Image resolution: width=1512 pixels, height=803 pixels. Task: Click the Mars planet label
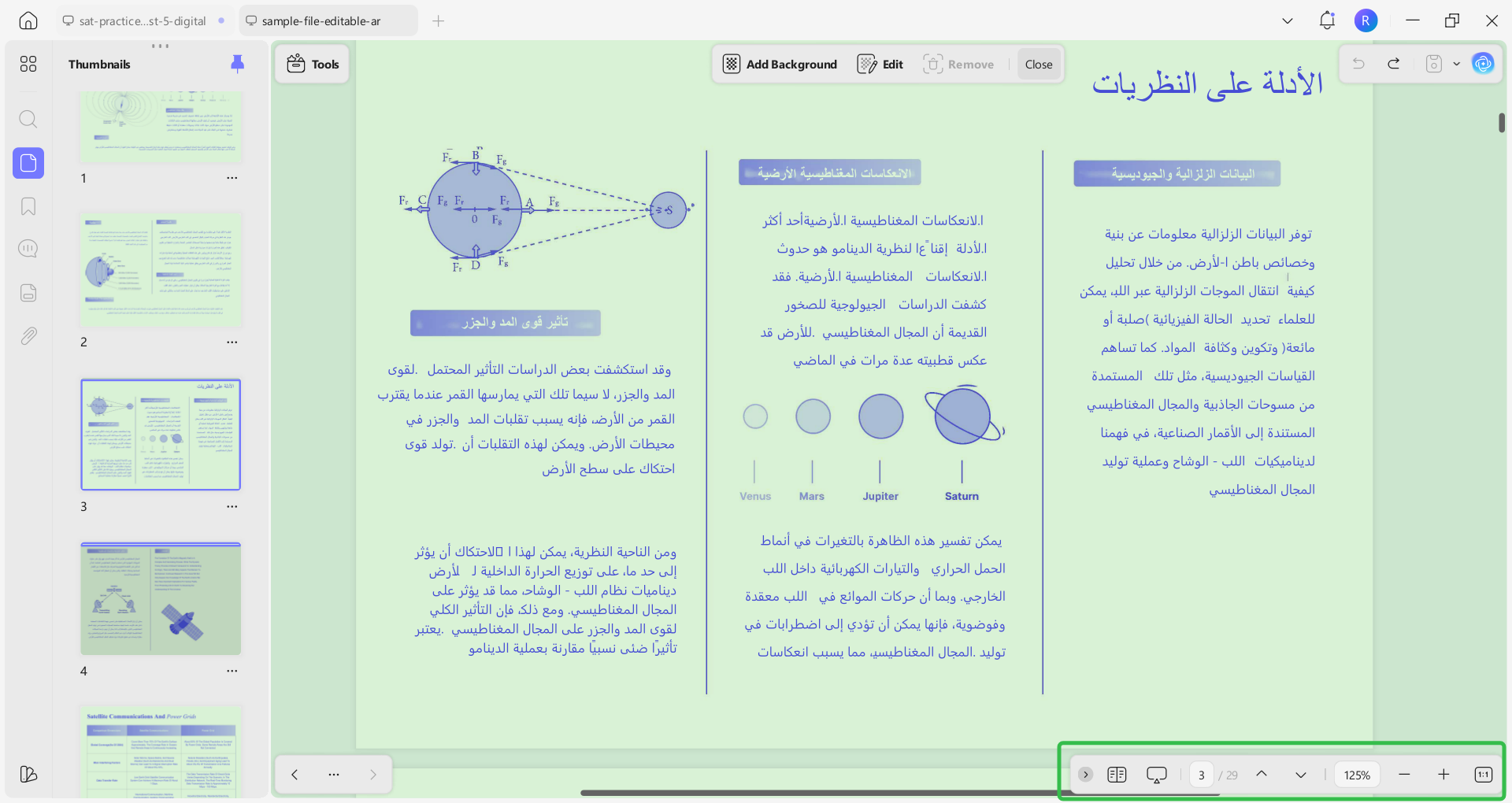click(812, 496)
